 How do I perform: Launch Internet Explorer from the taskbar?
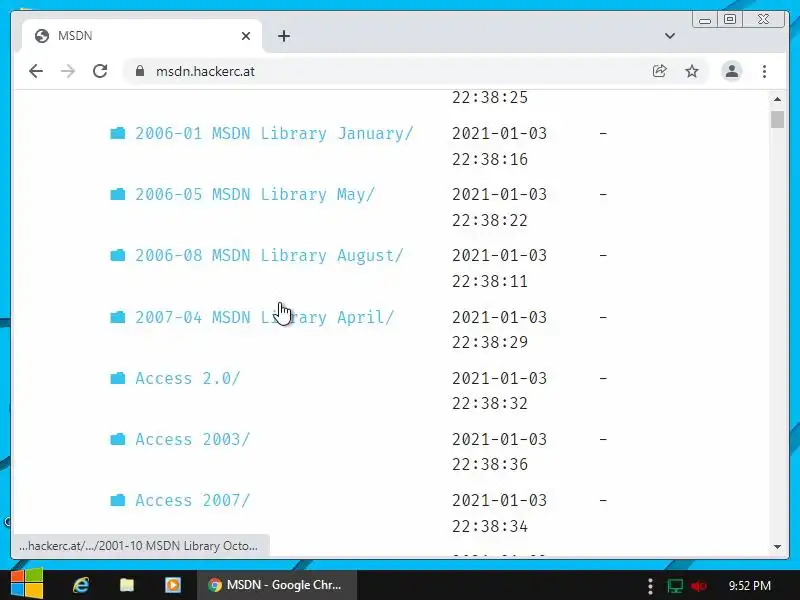tap(81, 585)
